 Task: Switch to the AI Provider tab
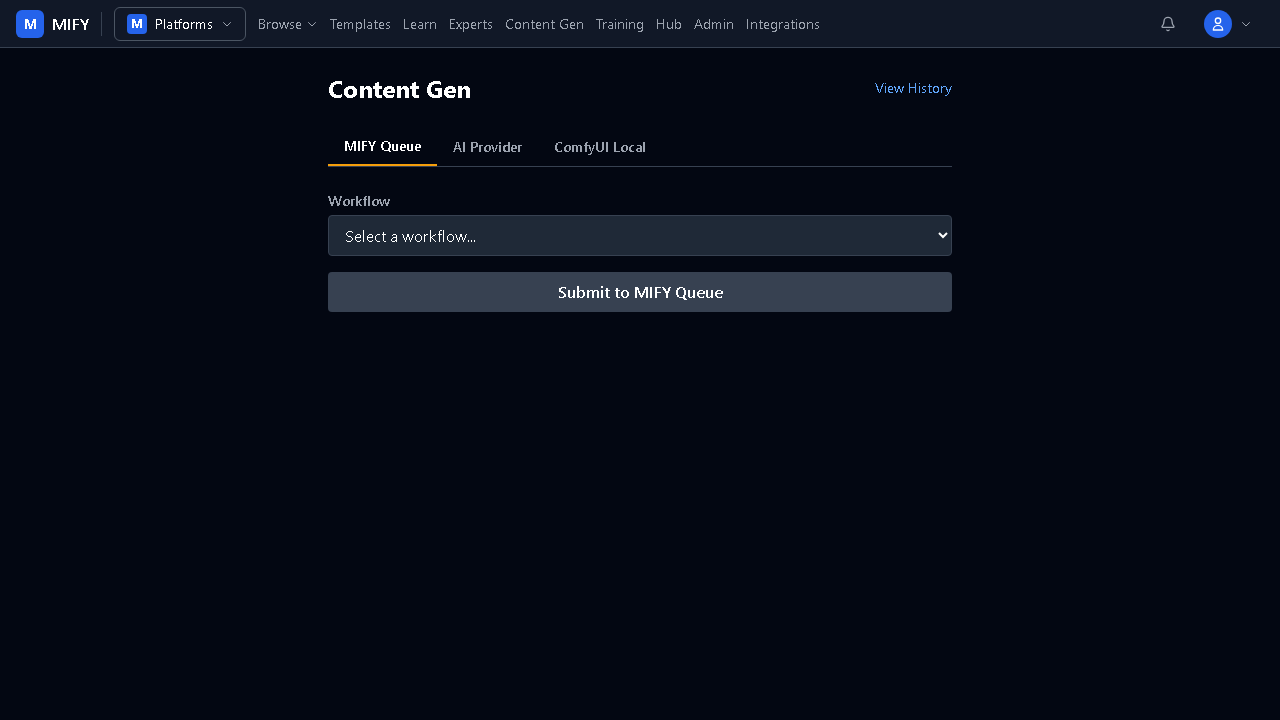coord(487,147)
